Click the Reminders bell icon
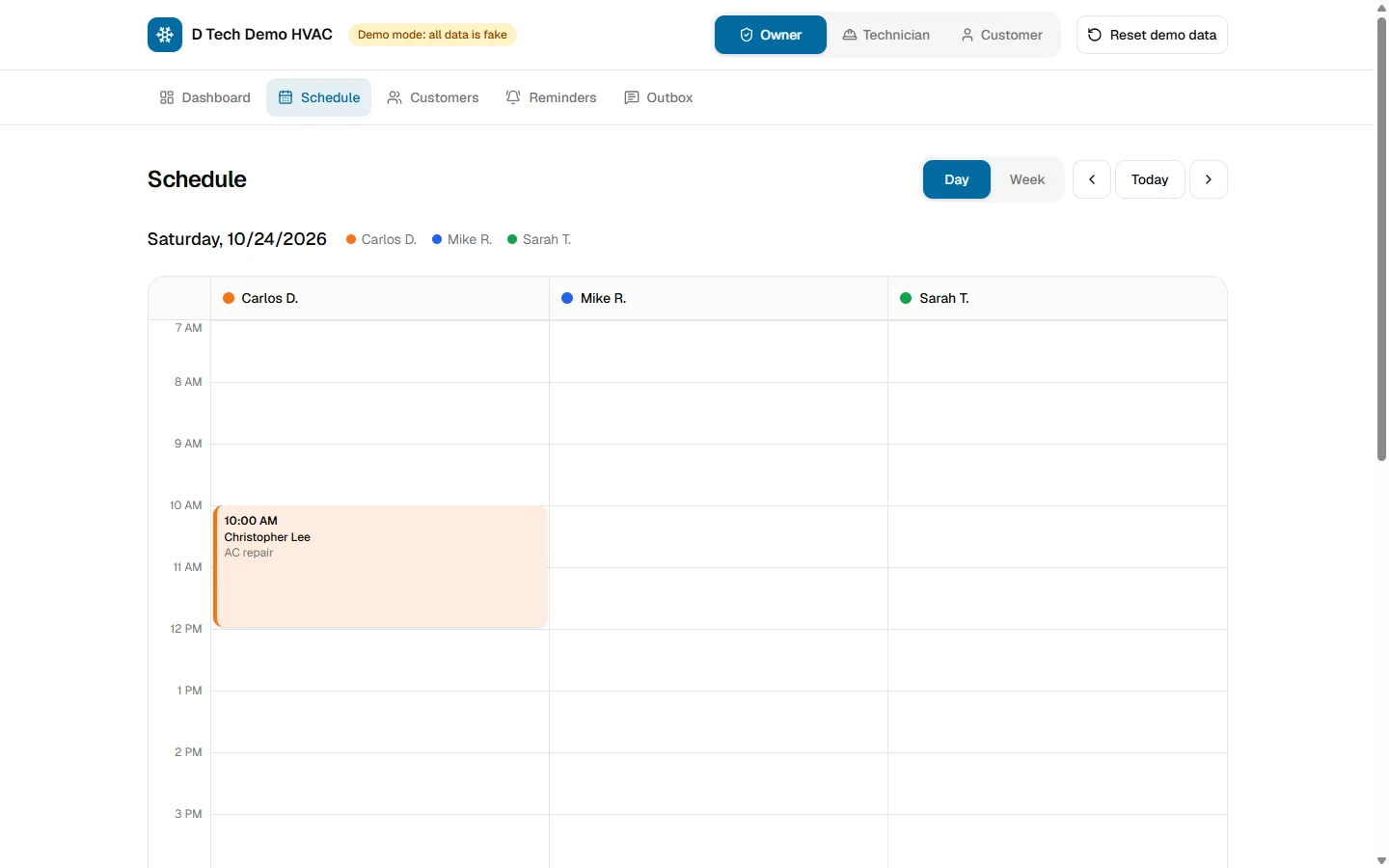Screen dimensions: 1389x868 513,97
